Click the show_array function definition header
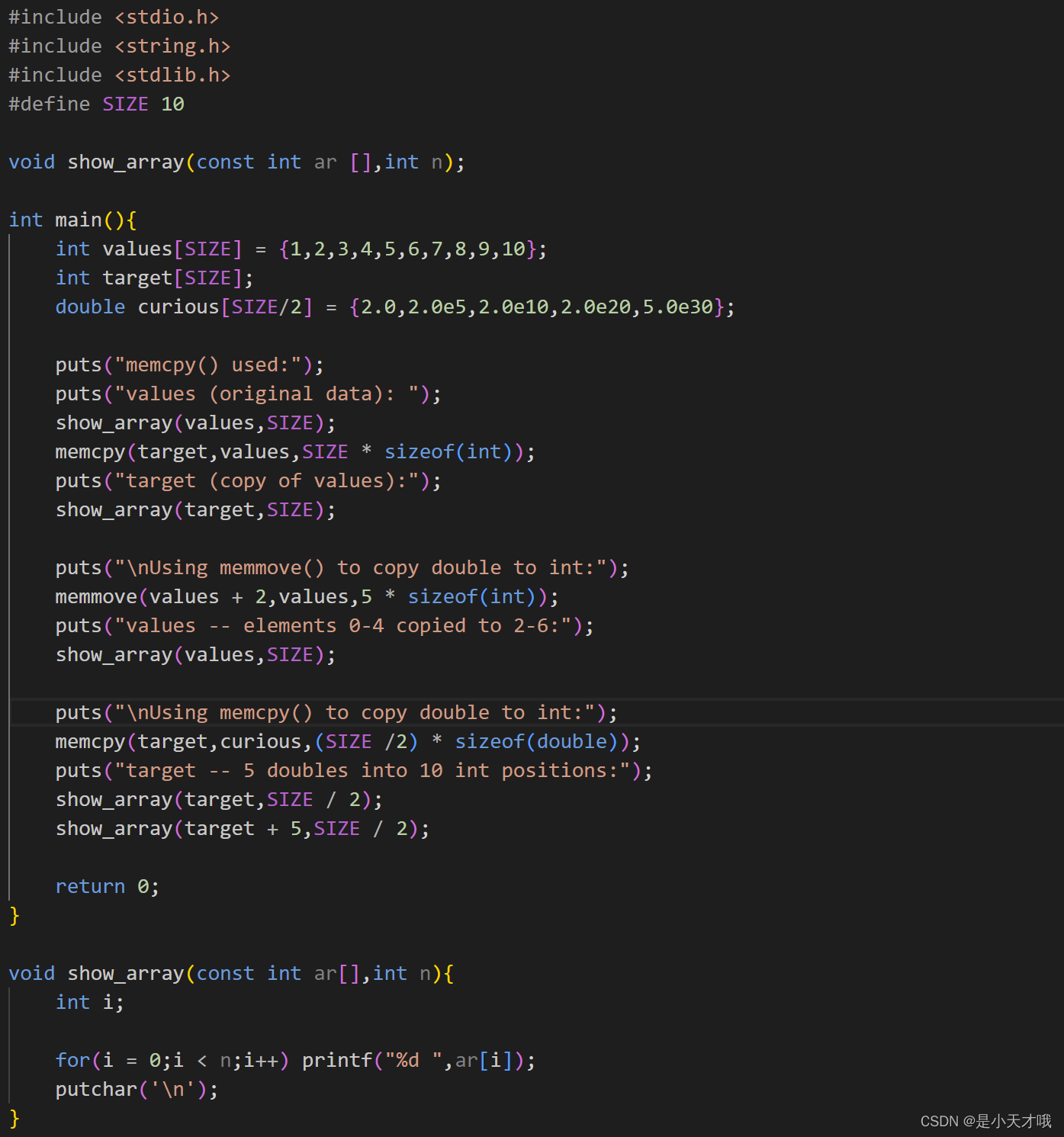The height and width of the screenshot is (1137, 1064). (229, 973)
